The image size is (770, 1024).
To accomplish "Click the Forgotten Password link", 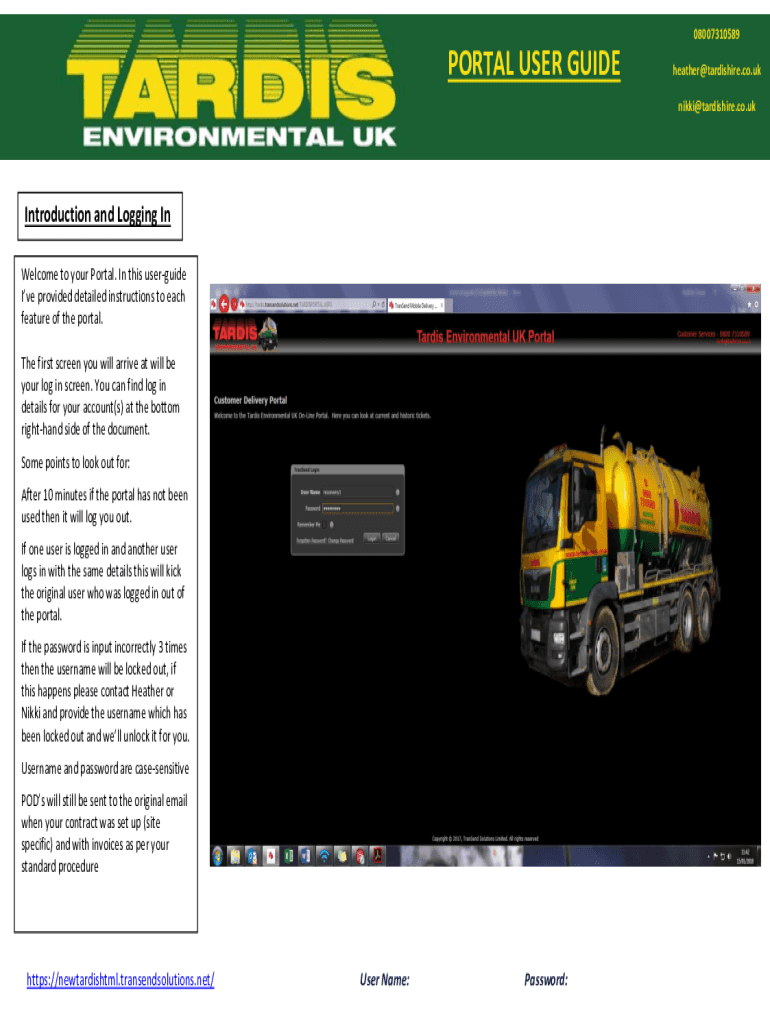I will click(309, 540).
